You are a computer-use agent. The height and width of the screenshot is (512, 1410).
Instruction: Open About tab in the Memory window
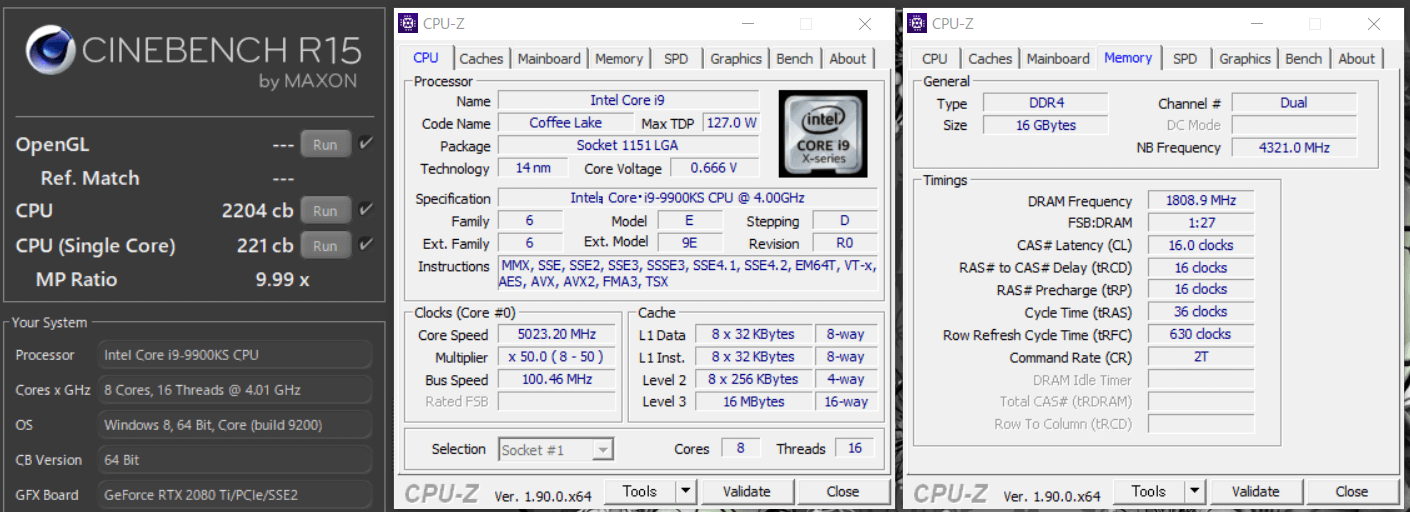1357,59
